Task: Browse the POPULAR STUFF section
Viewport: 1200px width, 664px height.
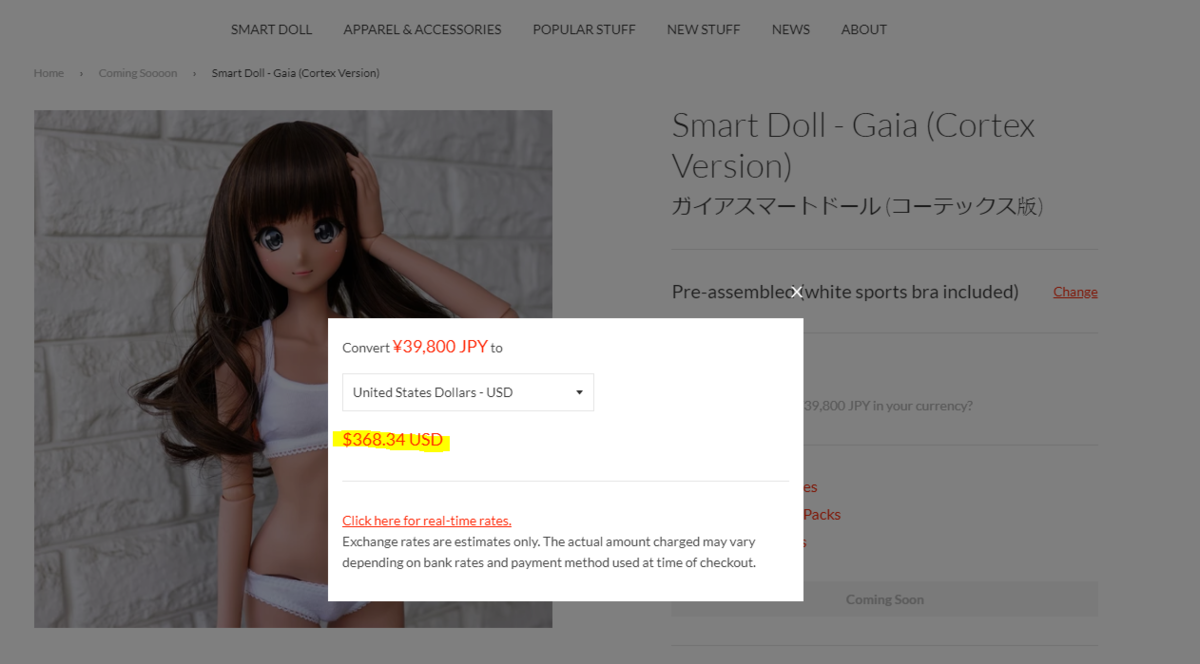Action: (584, 29)
